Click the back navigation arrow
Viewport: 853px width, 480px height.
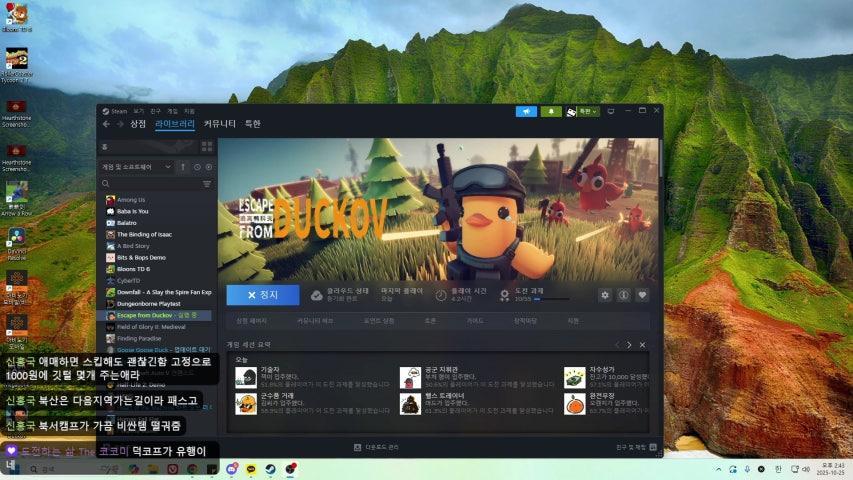click(x=106, y=124)
